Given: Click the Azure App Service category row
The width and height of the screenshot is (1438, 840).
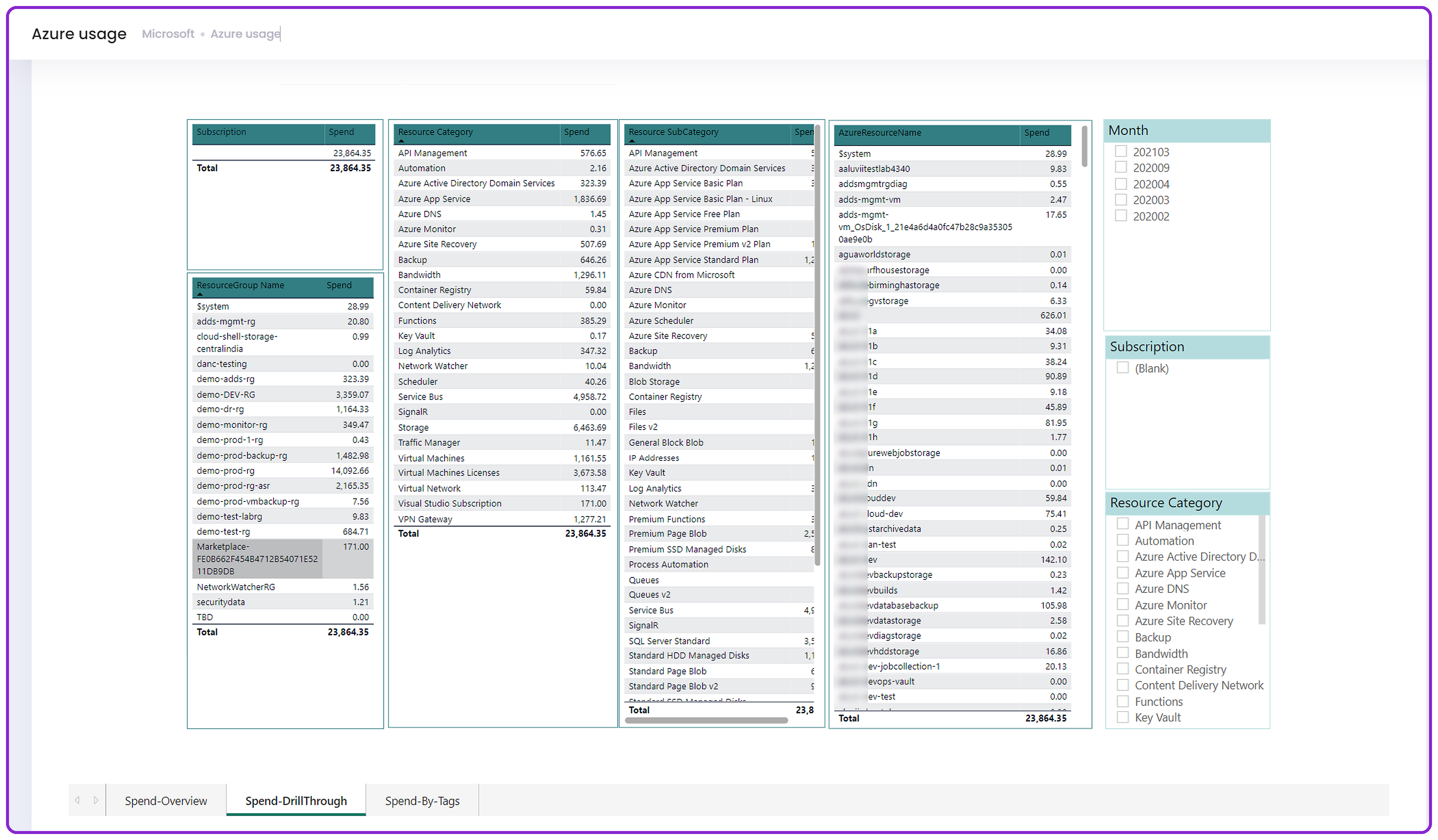Looking at the screenshot, I should tap(501, 198).
